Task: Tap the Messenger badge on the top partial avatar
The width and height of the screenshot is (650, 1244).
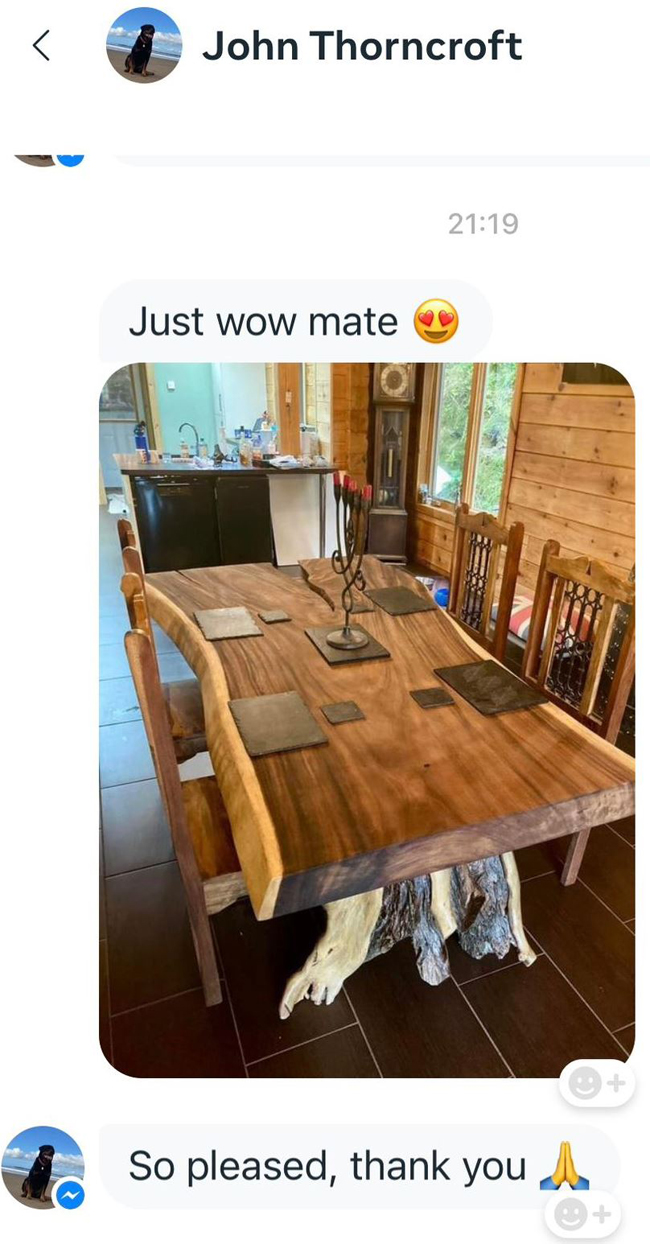Action: click(70, 156)
